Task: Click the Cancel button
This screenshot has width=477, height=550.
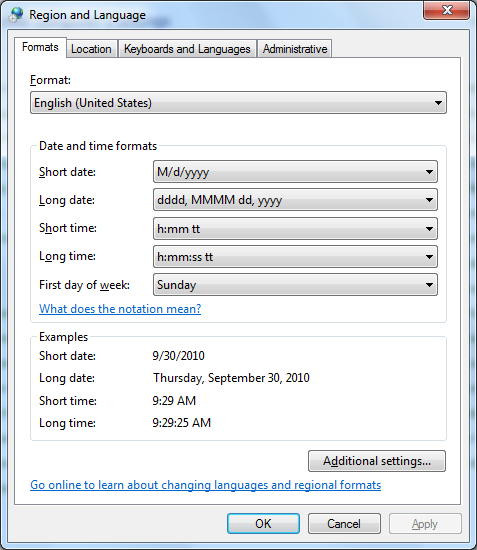Action: click(x=344, y=524)
